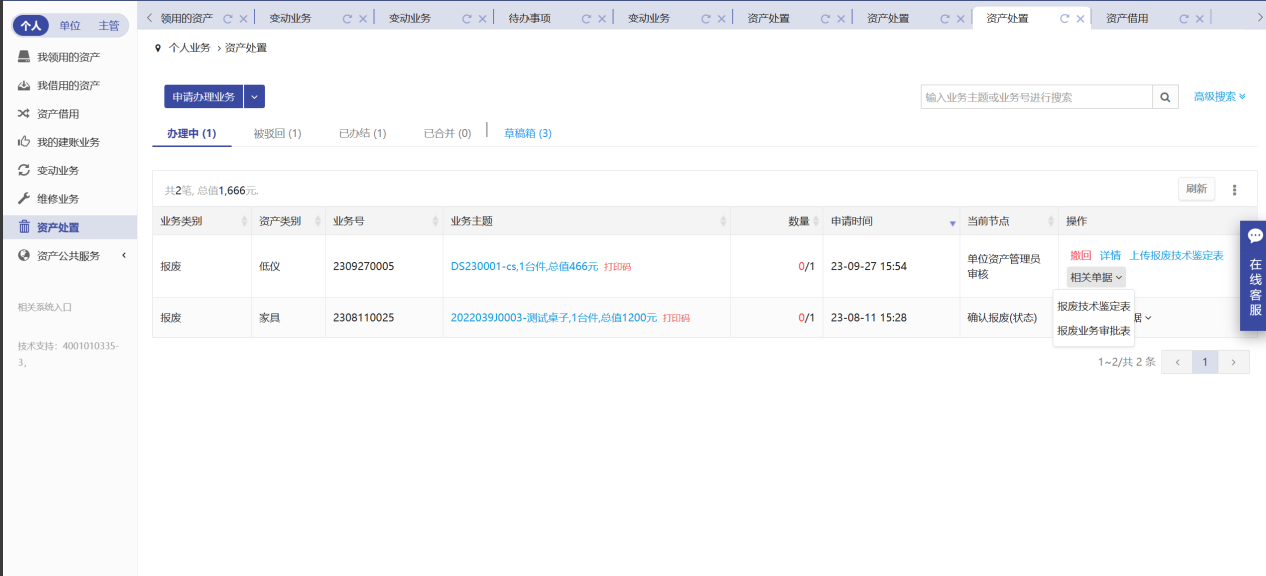The width and height of the screenshot is (1266, 576).
Task: Switch to the 被驳回 (1) tab
Action: click(x=277, y=134)
